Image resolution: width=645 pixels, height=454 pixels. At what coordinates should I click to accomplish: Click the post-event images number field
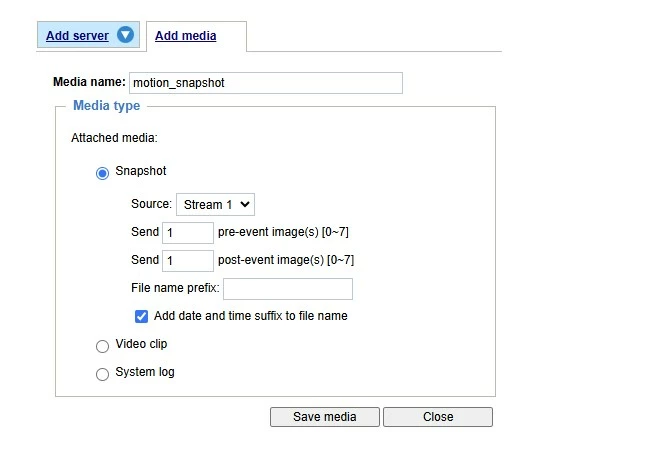(x=188, y=261)
